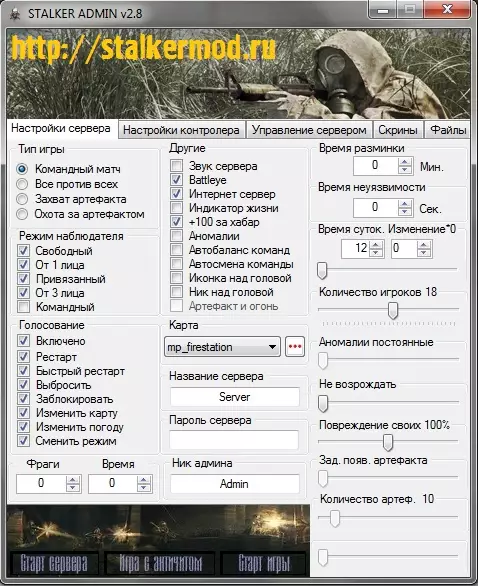Toggle От 1 лица spectator checkbox
The image size is (478, 586).
pyautogui.click(x=24, y=265)
